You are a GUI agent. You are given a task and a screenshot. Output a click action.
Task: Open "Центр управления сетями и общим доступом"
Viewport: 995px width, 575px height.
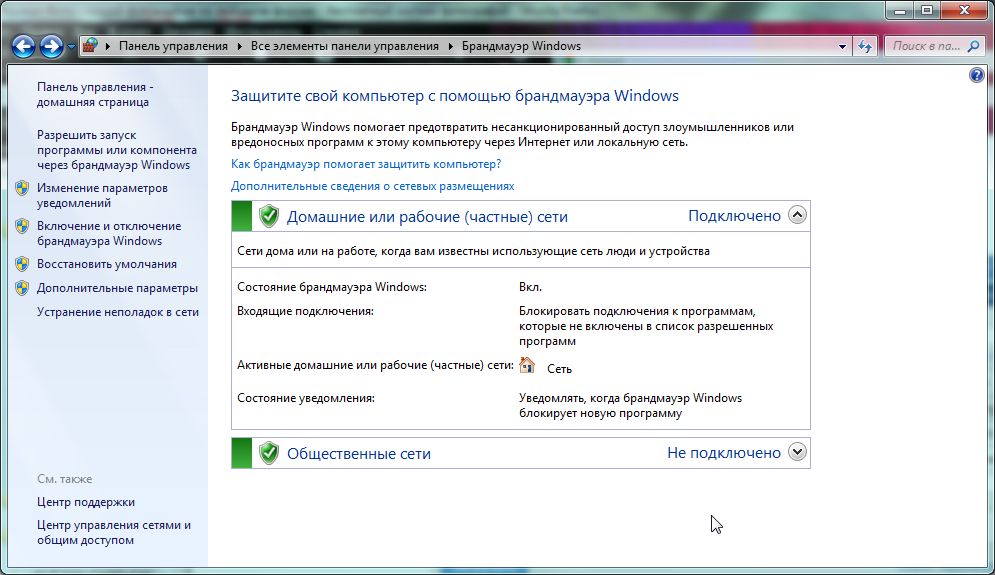click(114, 532)
